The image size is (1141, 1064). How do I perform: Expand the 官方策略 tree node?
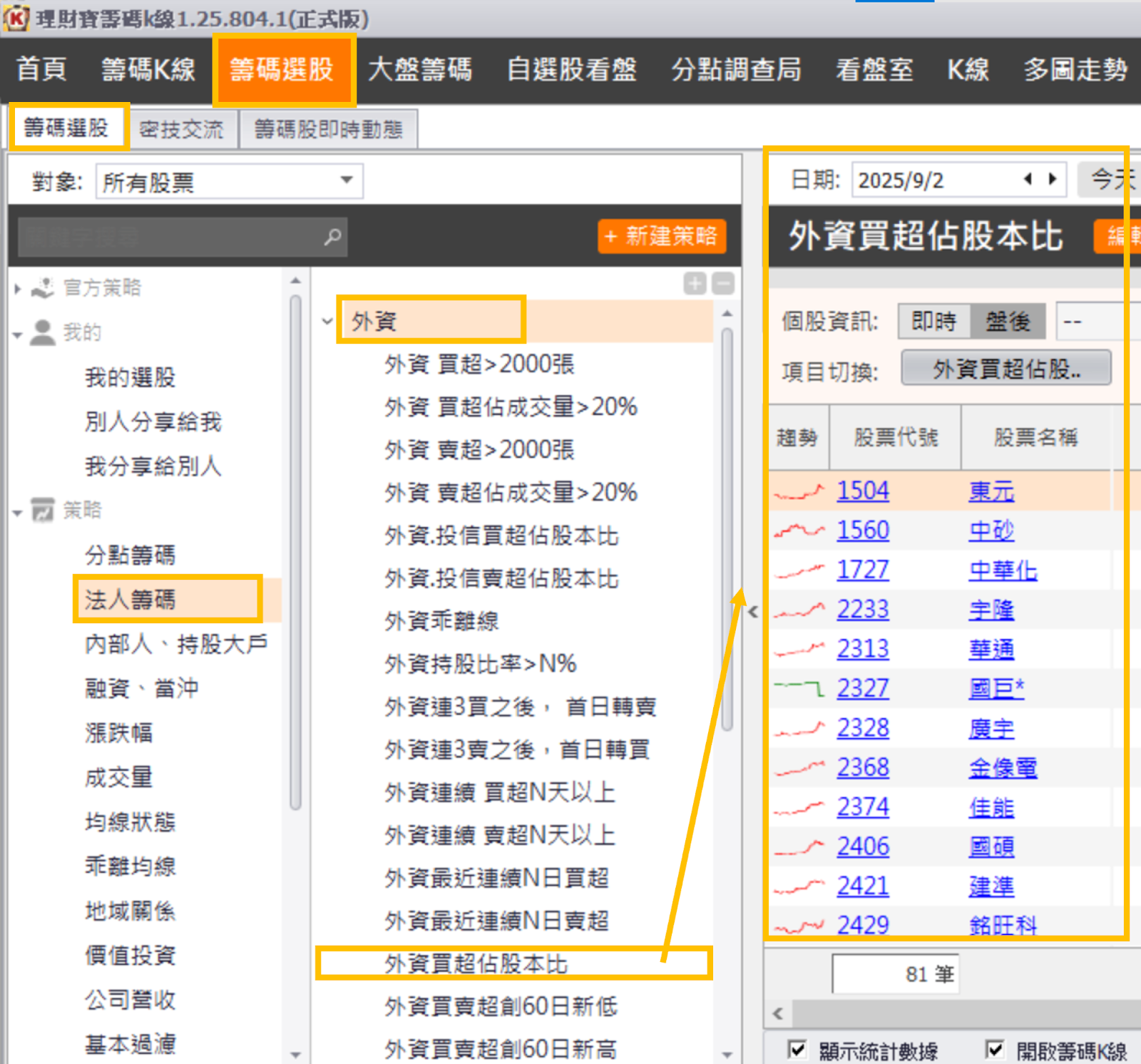pos(18,288)
